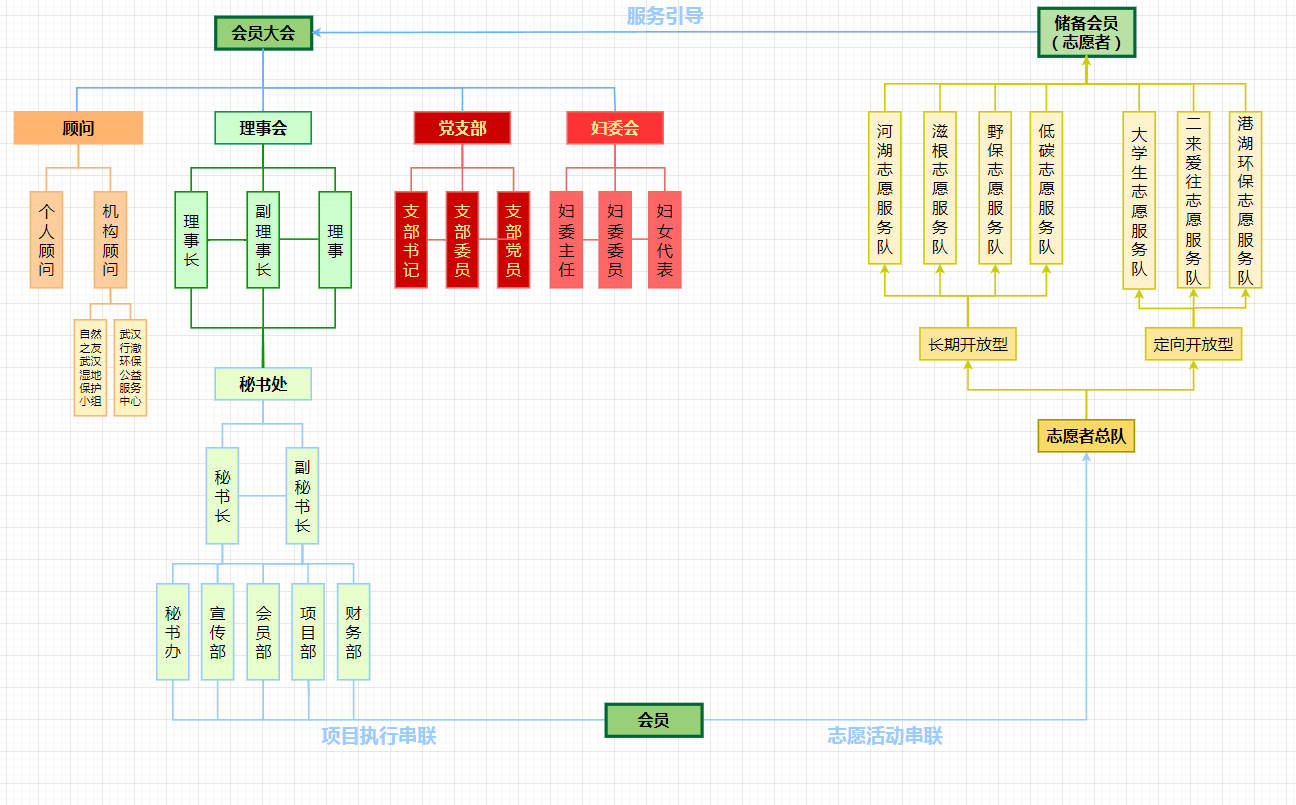
Task: Select the 支部书记 box
Action: pyautogui.click(x=411, y=240)
